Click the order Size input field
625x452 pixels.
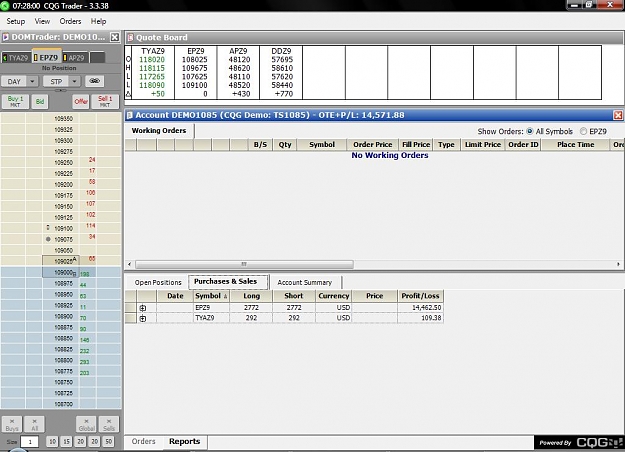[29, 442]
